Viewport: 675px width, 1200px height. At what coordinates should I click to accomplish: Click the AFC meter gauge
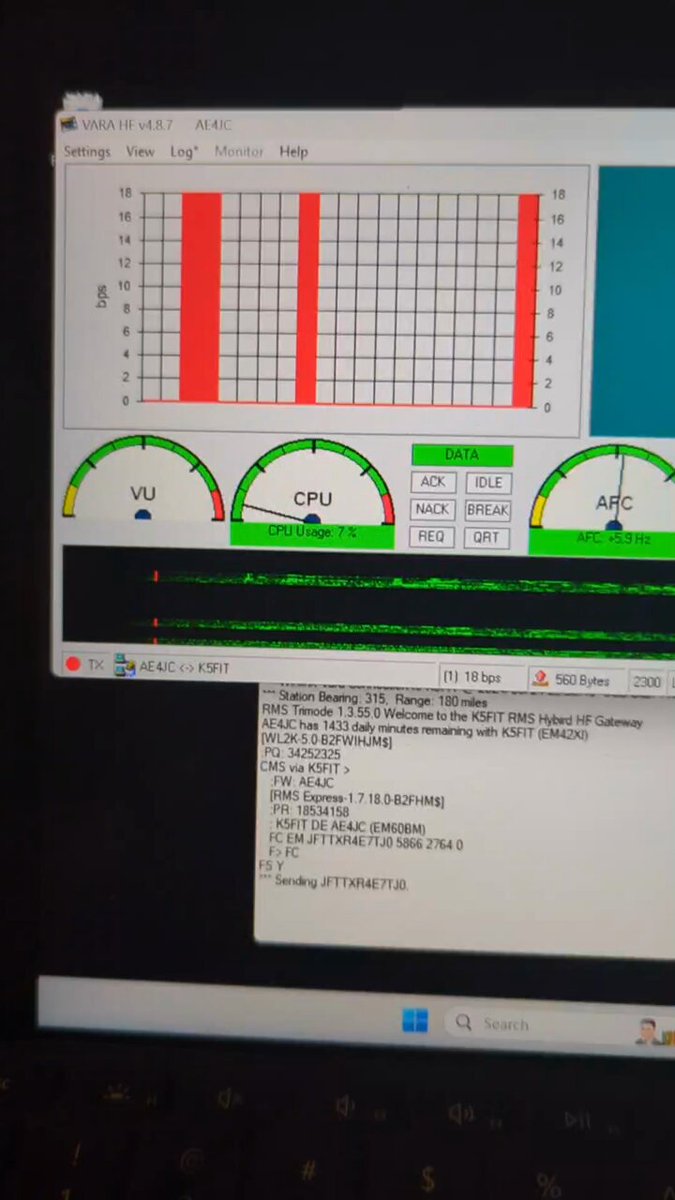point(603,488)
